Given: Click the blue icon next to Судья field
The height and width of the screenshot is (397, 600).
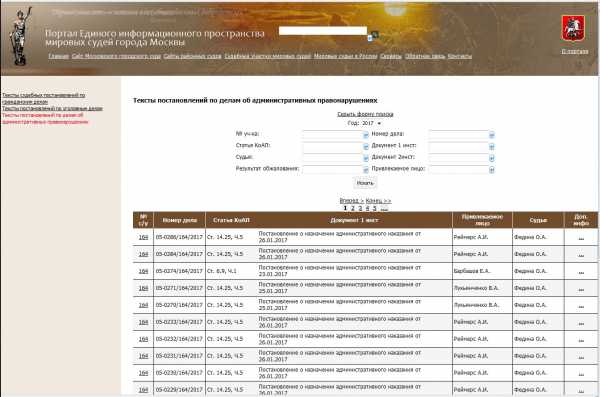Looking at the screenshot, I should [365, 158].
